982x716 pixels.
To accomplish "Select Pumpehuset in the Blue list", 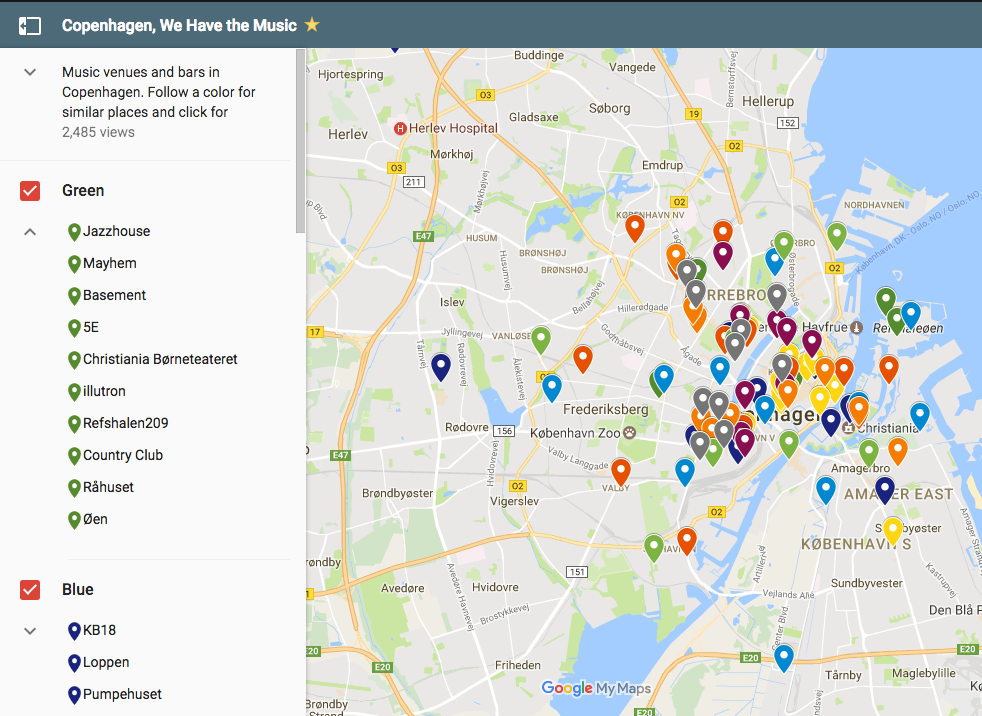I will (123, 694).
